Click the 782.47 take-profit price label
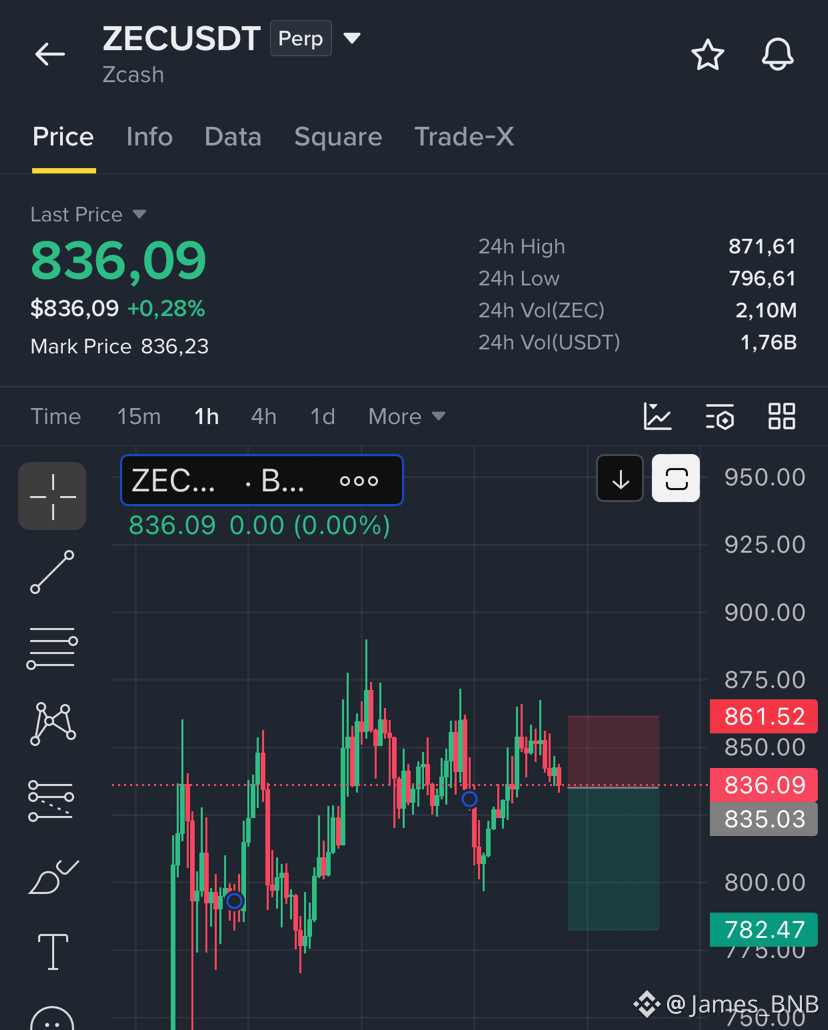 coord(764,929)
